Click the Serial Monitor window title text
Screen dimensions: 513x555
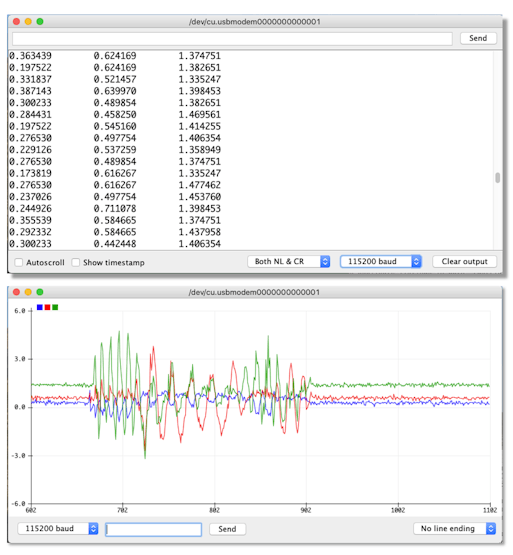pos(255,22)
